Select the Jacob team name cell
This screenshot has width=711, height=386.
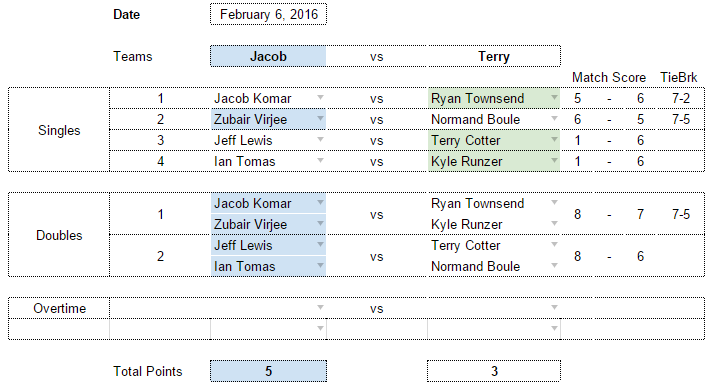268,56
